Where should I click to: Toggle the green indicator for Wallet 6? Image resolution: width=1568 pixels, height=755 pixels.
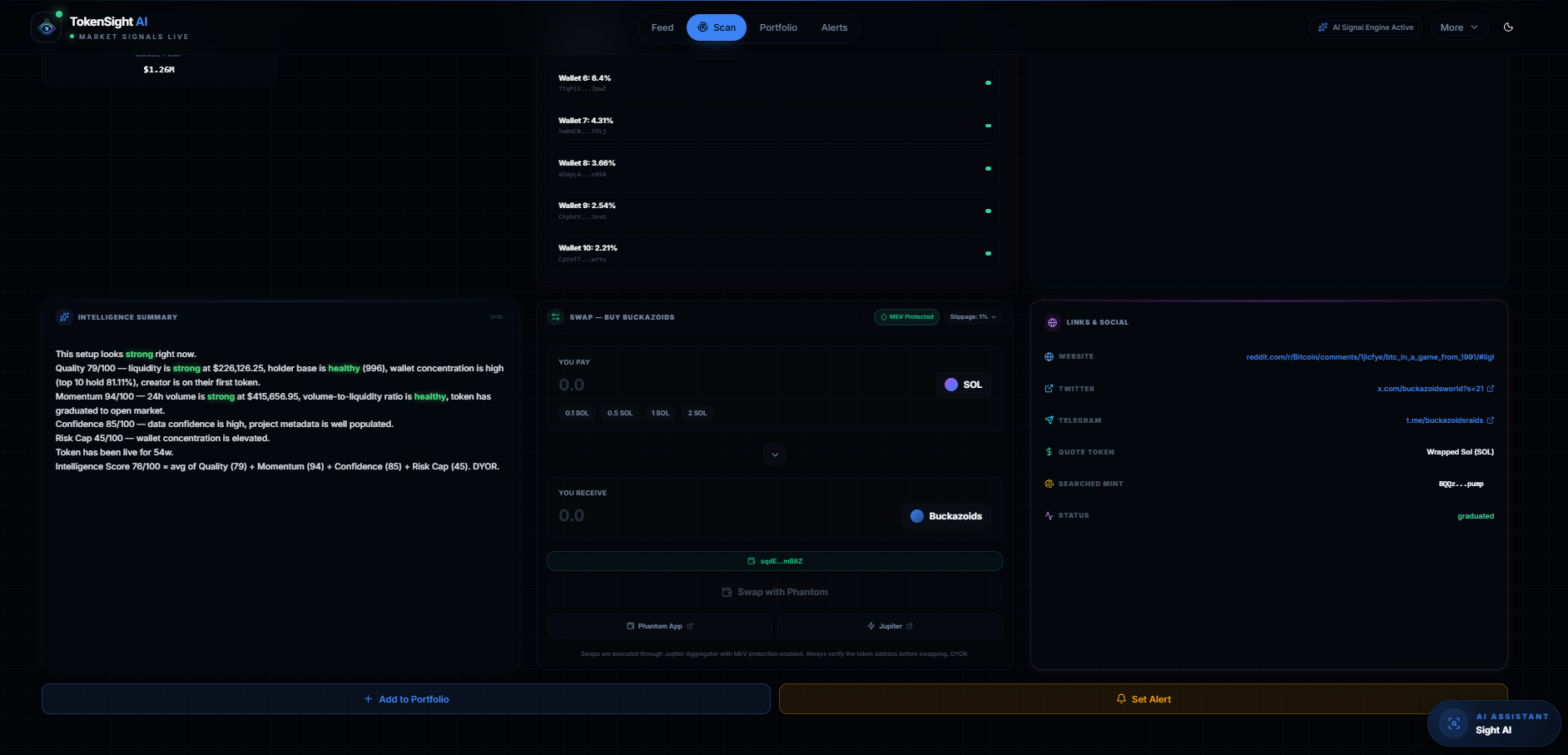(988, 83)
